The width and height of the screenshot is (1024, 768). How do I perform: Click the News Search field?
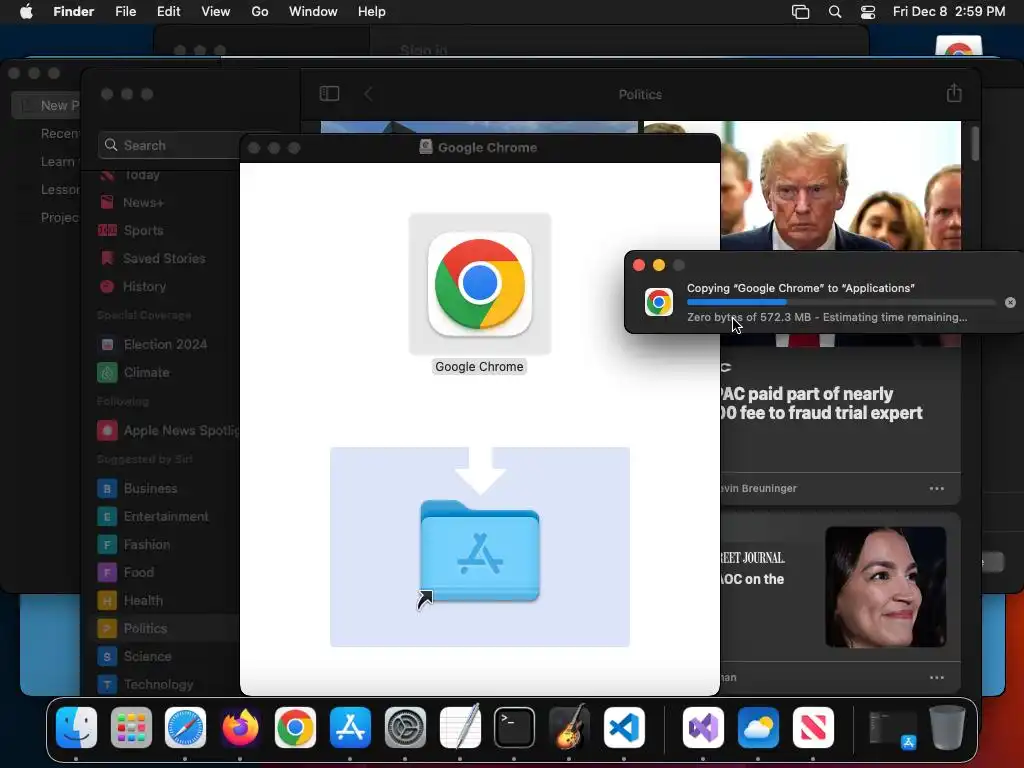click(170, 145)
